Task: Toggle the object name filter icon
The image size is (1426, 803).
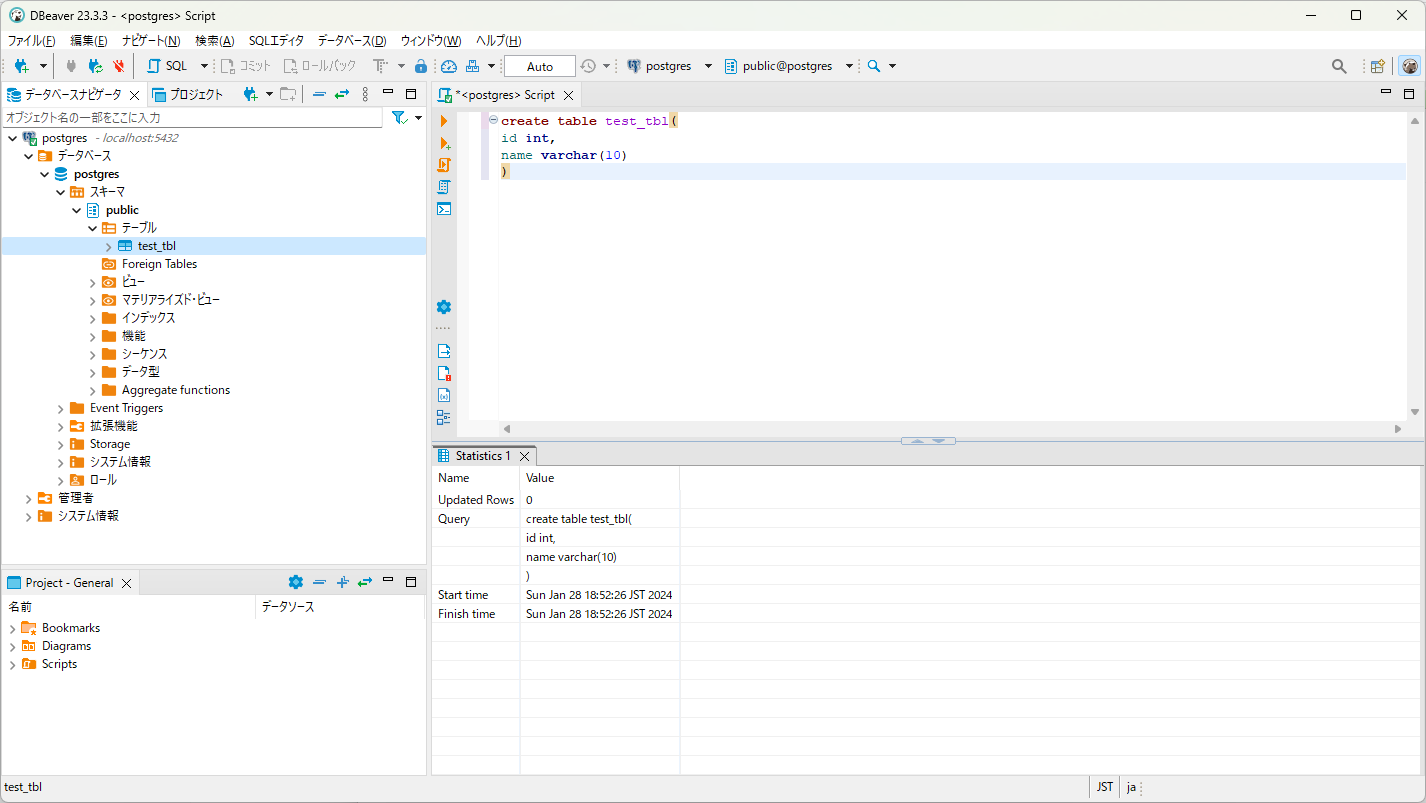Action: (x=397, y=117)
